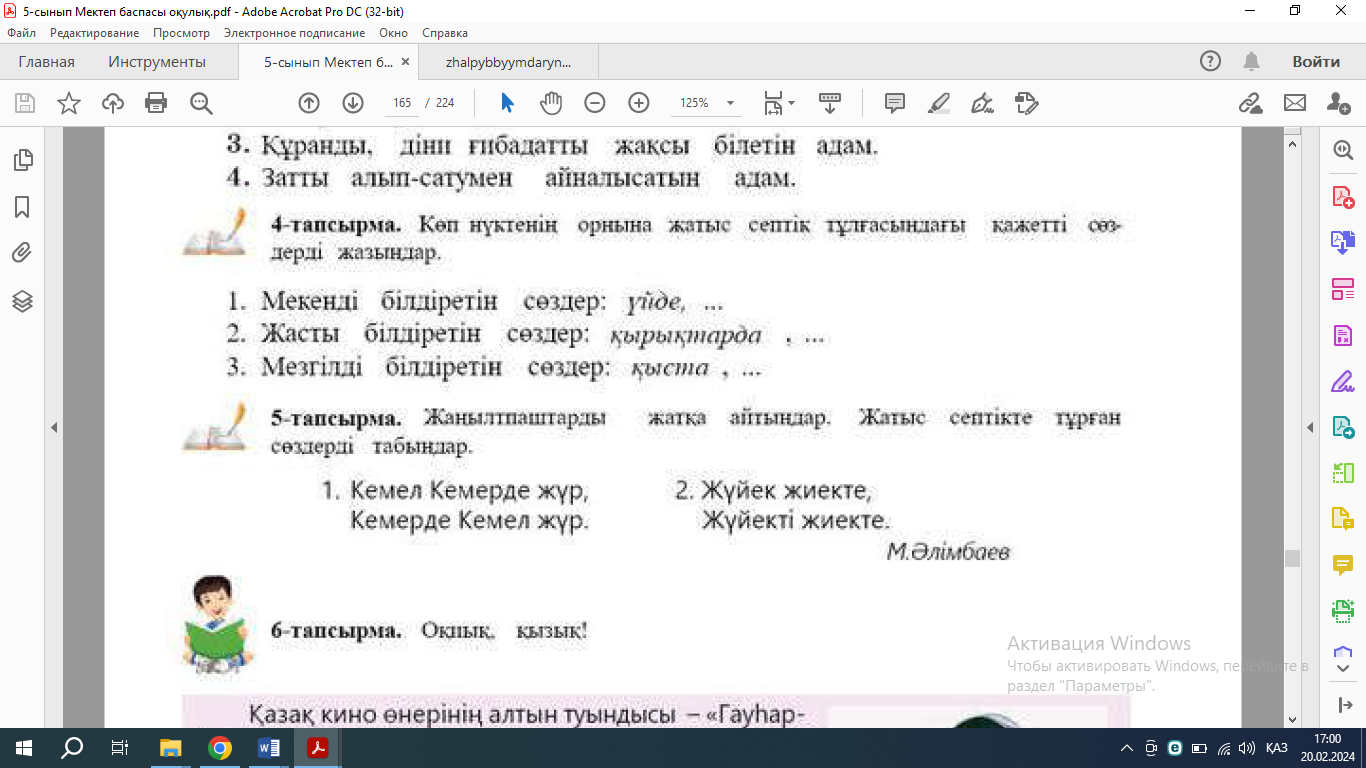Click the page number field showing 165
Screen dimensions: 1366x768
[402, 103]
